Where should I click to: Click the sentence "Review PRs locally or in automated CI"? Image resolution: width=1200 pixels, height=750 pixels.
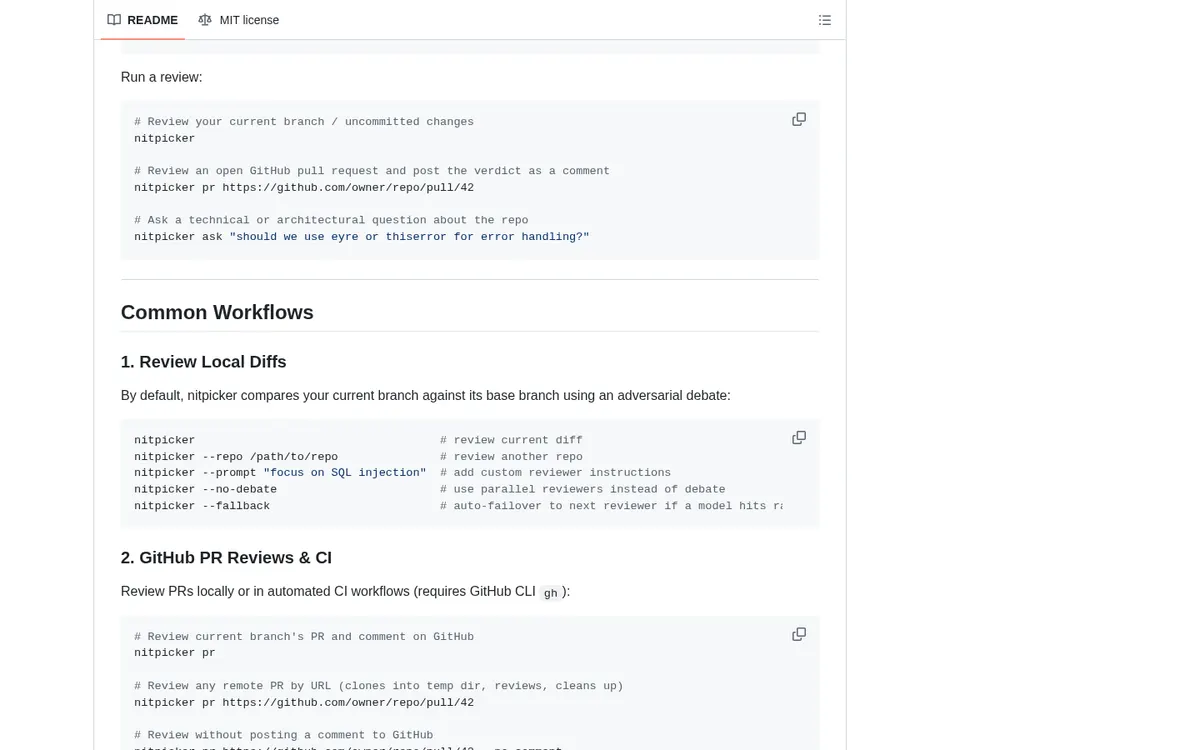pyautogui.click(x=345, y=592)
